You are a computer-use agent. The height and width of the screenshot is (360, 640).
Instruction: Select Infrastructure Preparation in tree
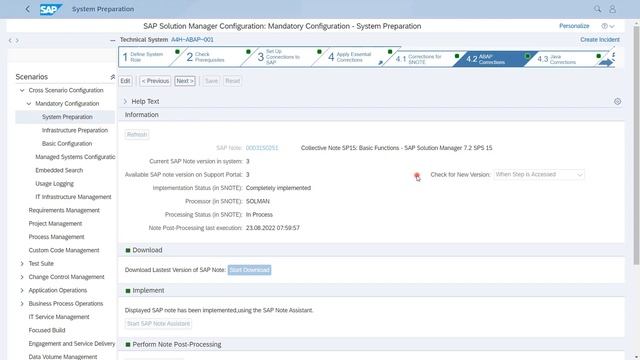tap(75, 130)
